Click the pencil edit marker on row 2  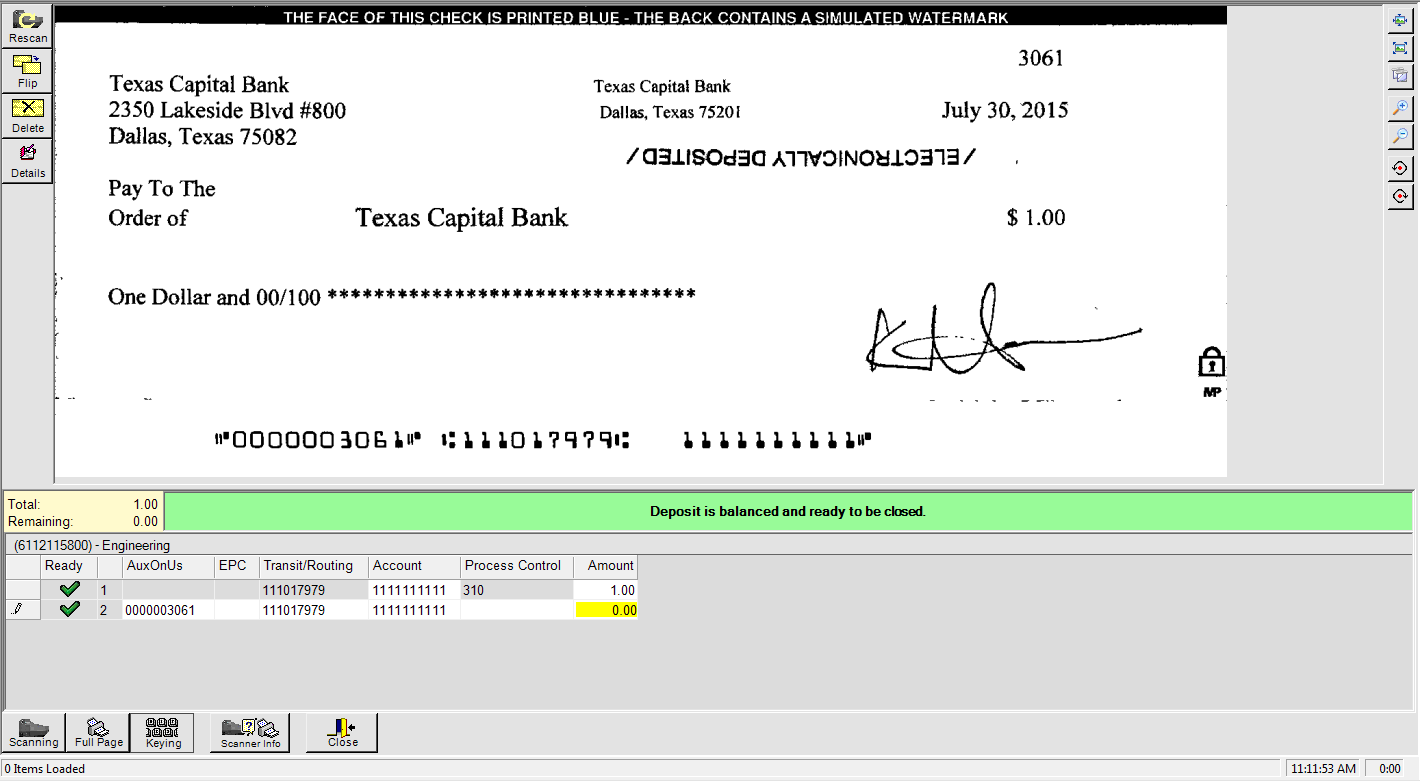[x=17, y=609]
